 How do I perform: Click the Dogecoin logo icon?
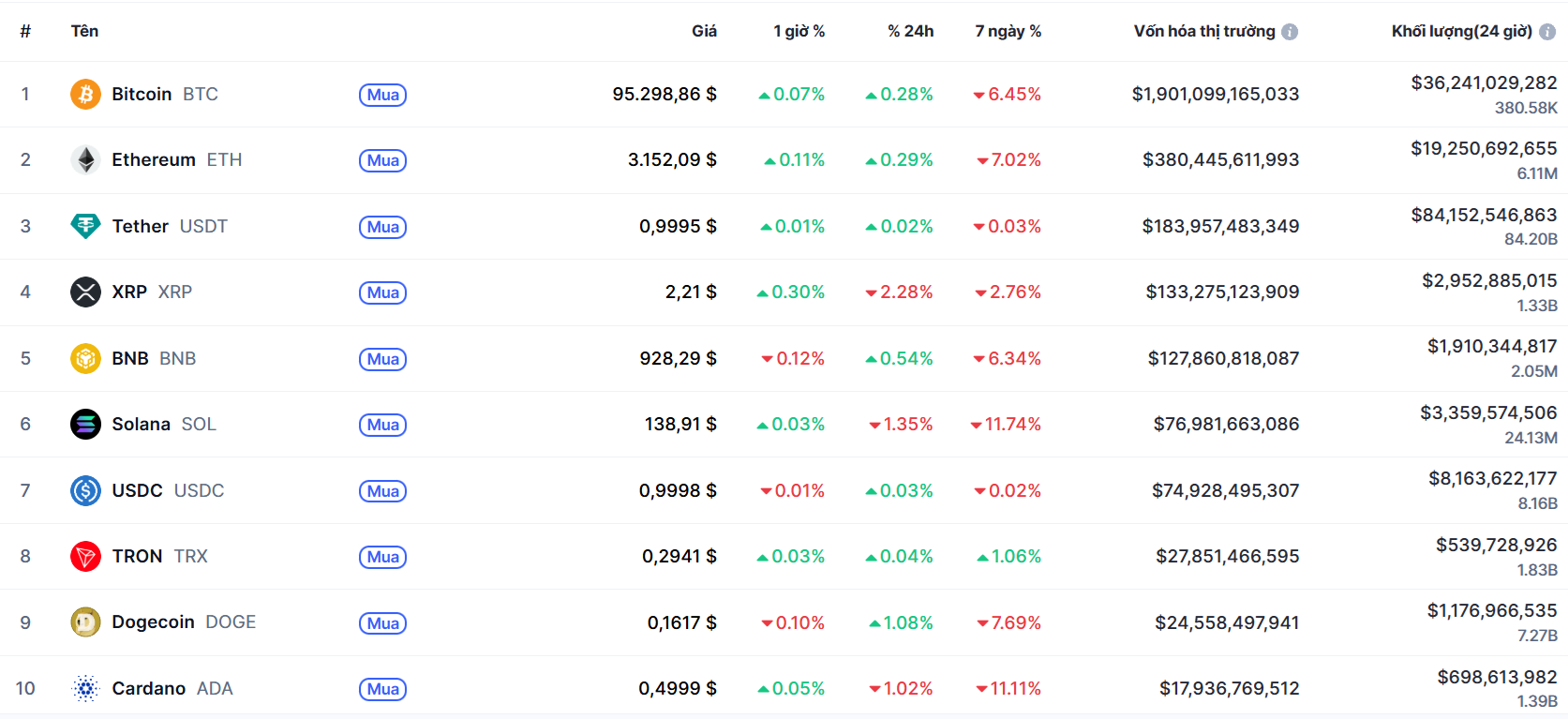[85, 622]
